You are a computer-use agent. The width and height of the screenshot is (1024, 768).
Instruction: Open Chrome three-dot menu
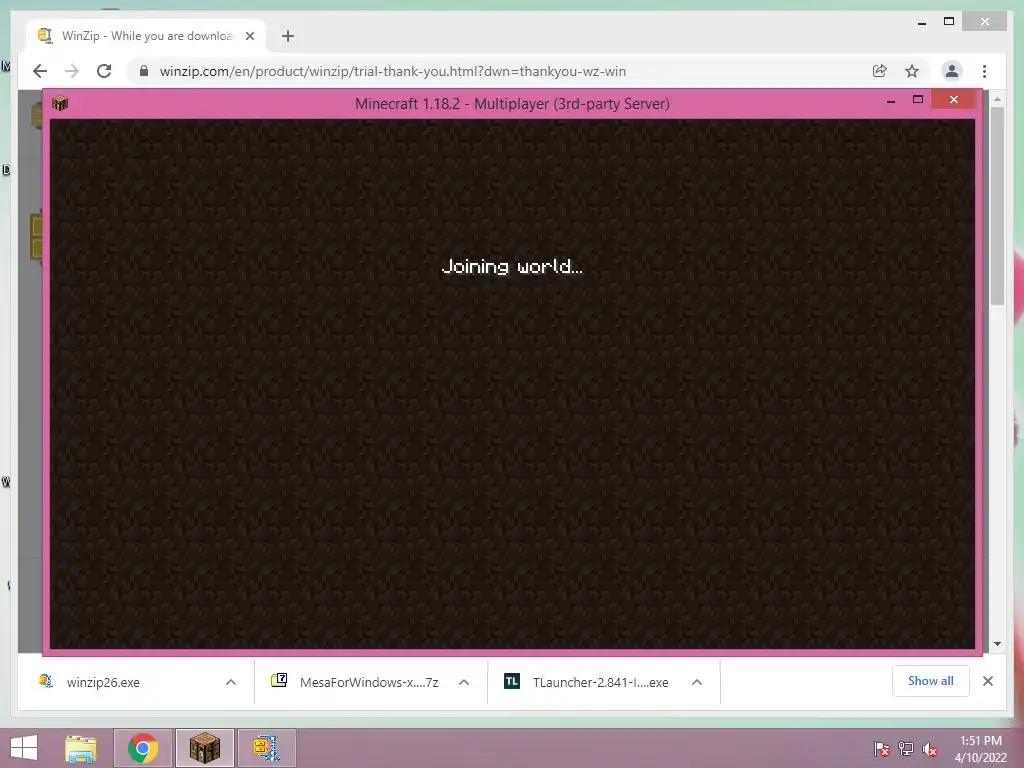click(984, 71)
